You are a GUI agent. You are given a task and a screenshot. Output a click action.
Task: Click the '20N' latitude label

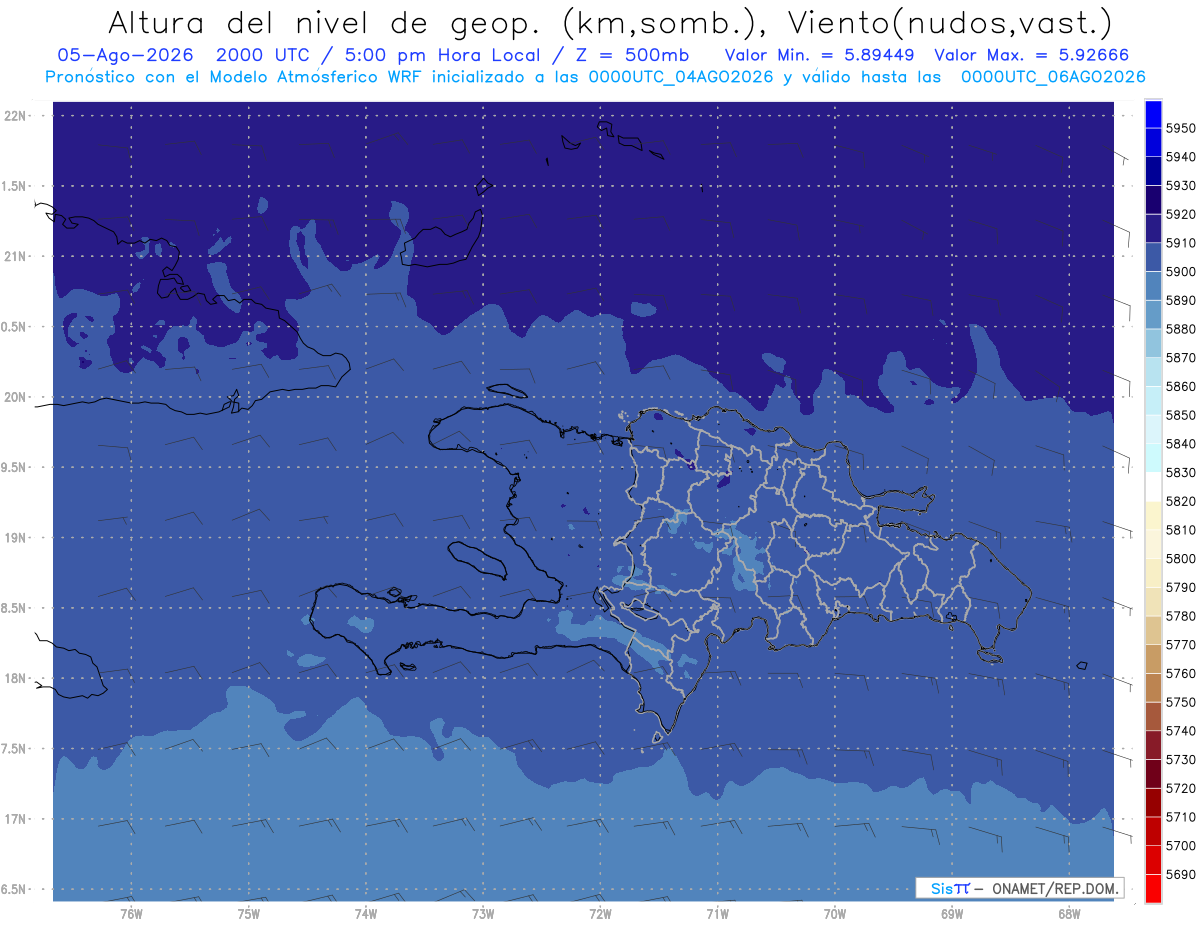[x=17, y=397]
